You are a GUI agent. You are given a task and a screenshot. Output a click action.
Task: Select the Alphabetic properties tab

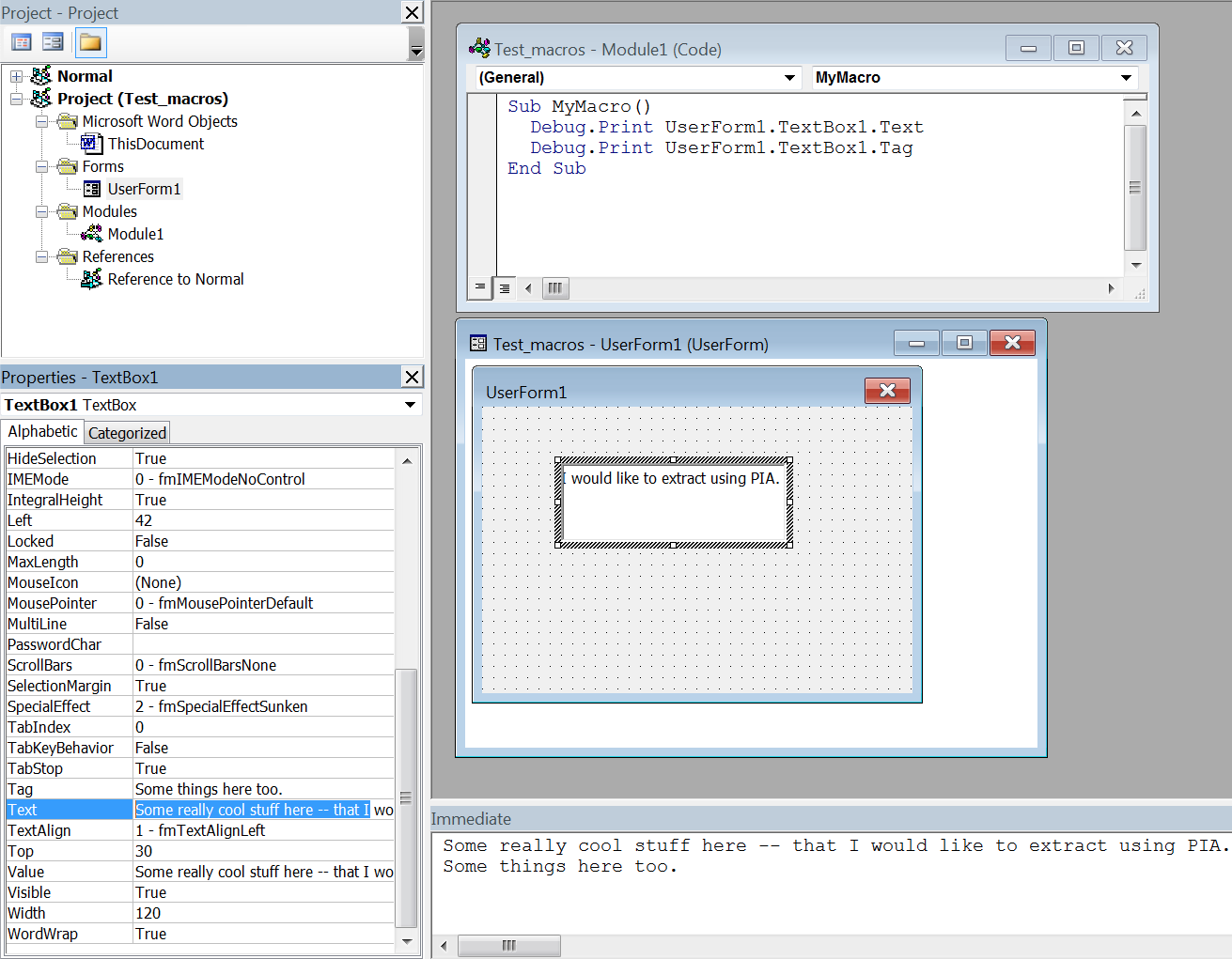(x=42, y=431)
